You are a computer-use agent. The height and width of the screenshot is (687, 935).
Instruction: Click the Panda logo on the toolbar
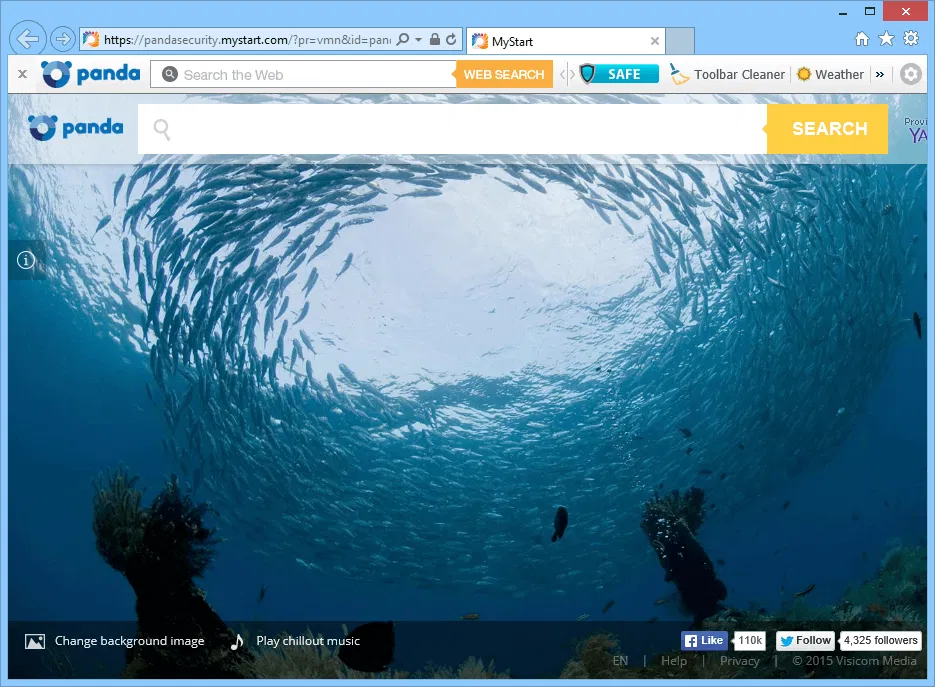click(x=90, y=73)
